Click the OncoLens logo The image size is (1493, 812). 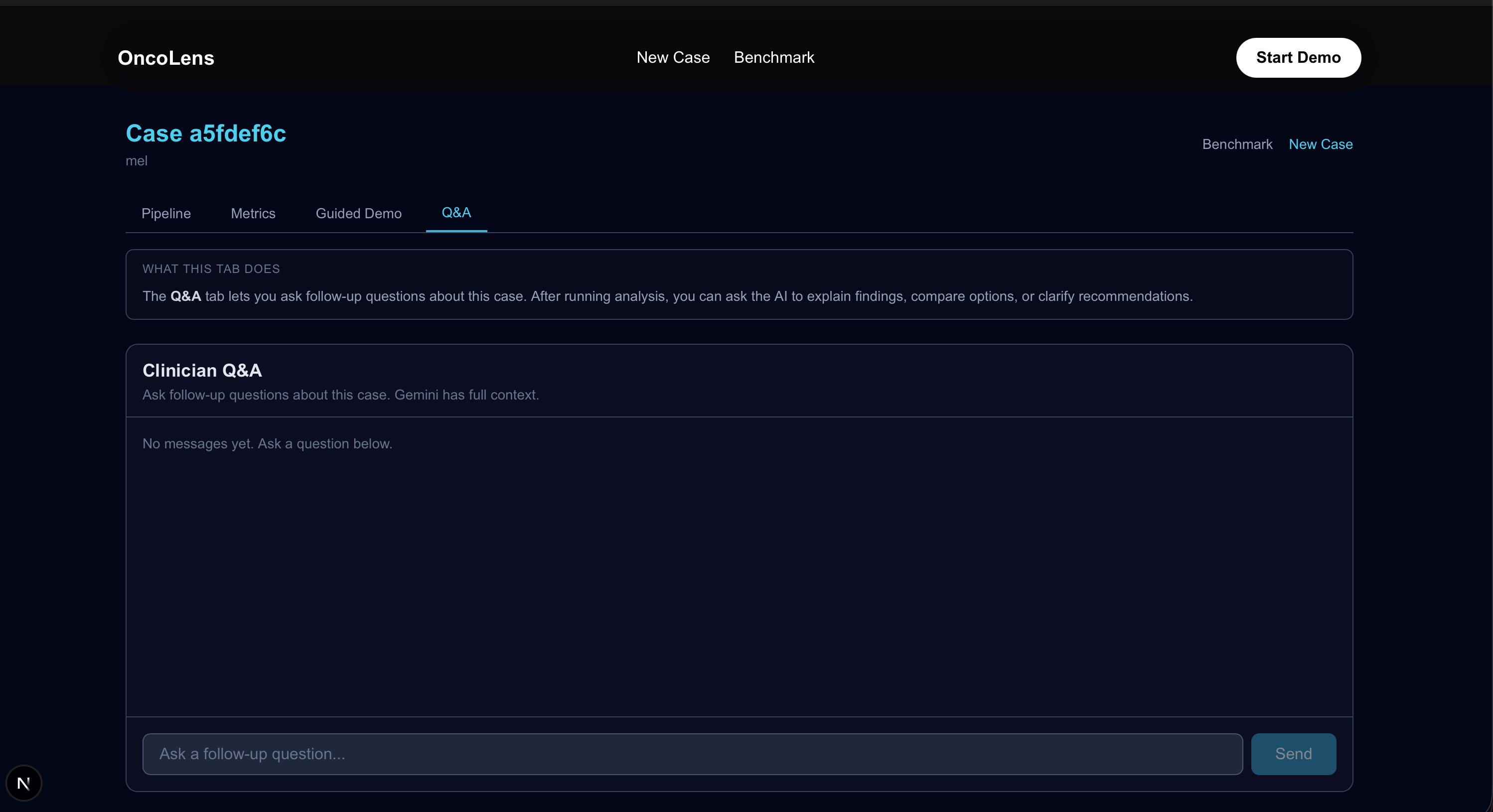click(x=166, y=58)
